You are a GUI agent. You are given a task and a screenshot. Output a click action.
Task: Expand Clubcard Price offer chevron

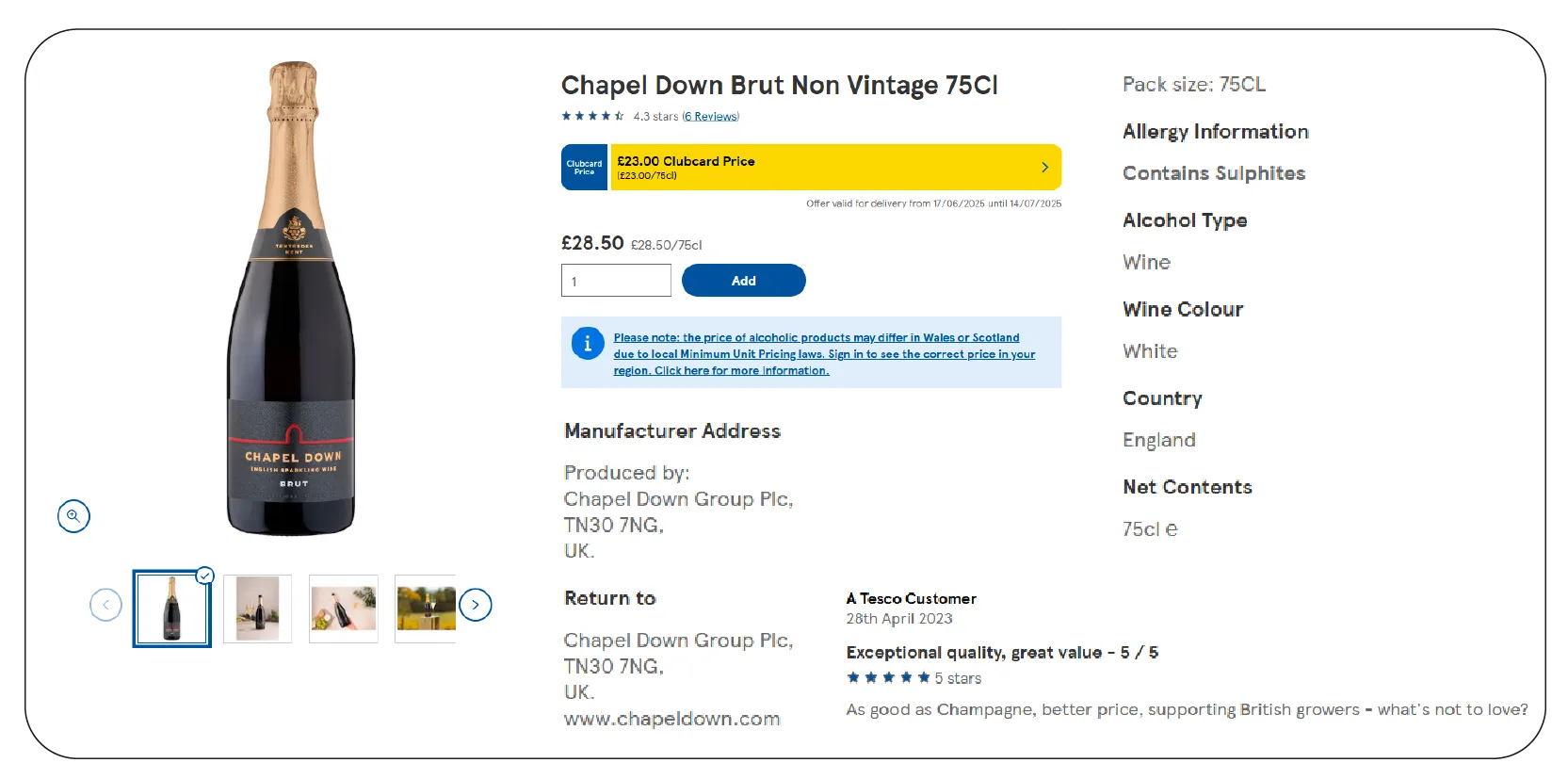pos(1044,167)
